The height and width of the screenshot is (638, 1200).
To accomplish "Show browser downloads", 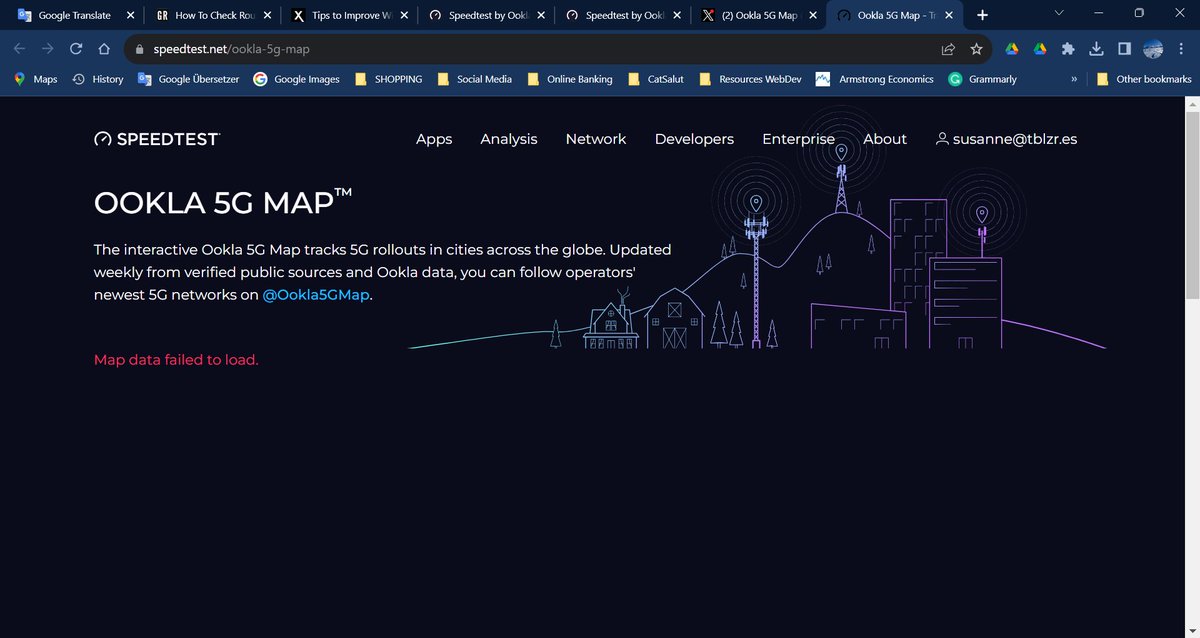I will pos(1096,49).
